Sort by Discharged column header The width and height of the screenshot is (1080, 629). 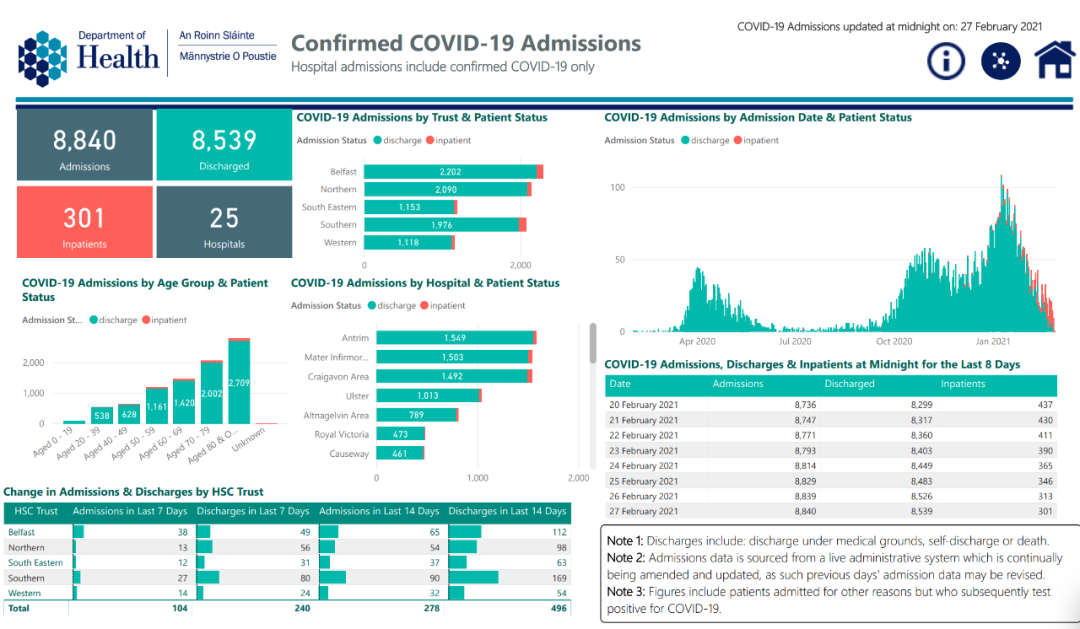849,384
